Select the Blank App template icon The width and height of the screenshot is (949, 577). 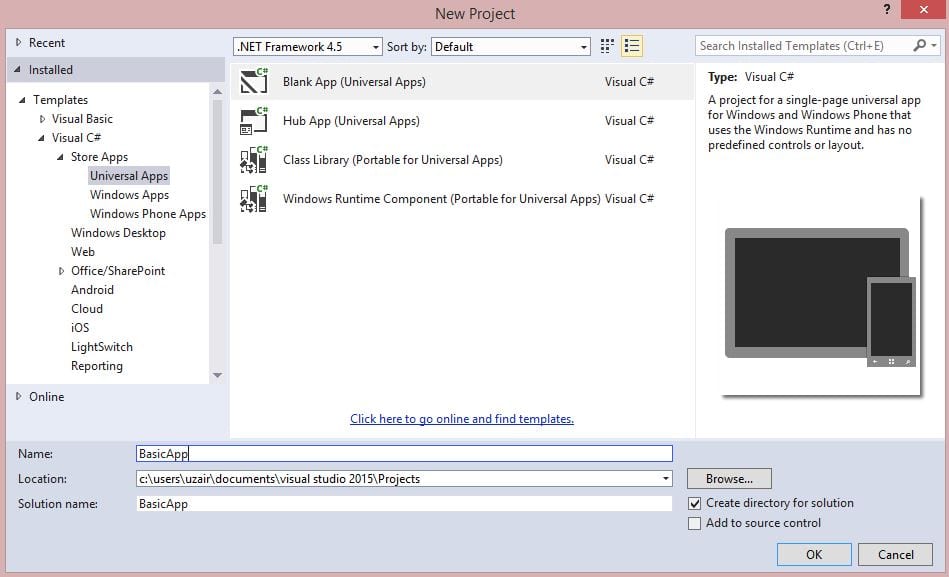pyautogui.click(x=254, y=82)
